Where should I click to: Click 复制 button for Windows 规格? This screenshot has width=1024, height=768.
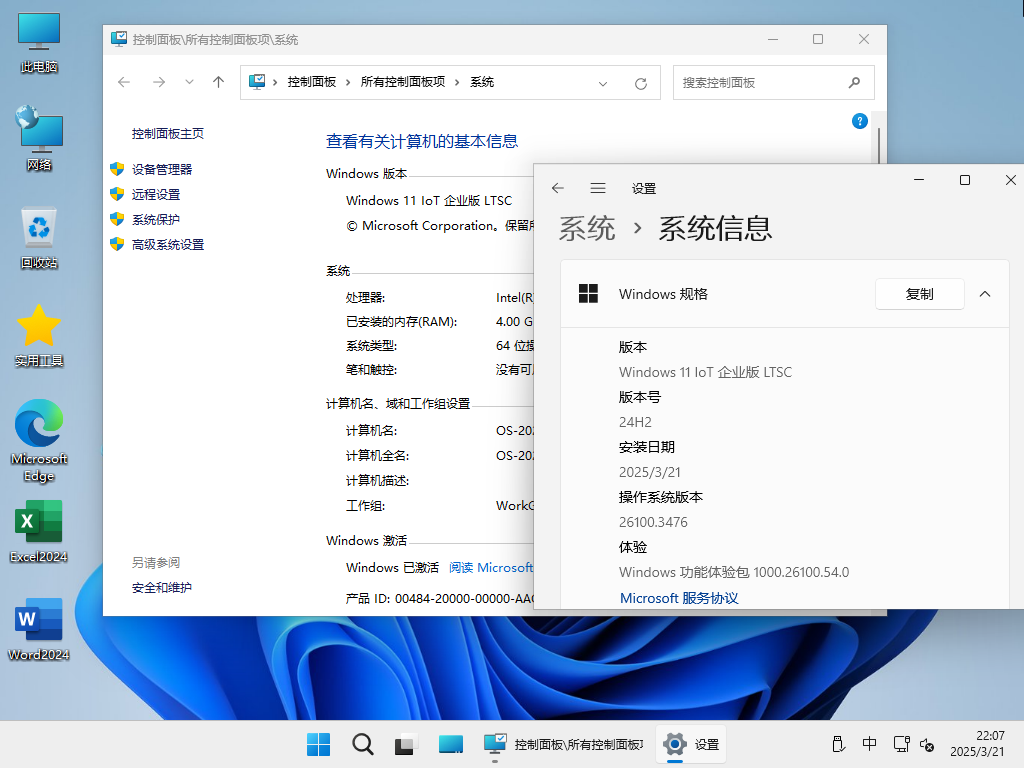coord(920,294)
